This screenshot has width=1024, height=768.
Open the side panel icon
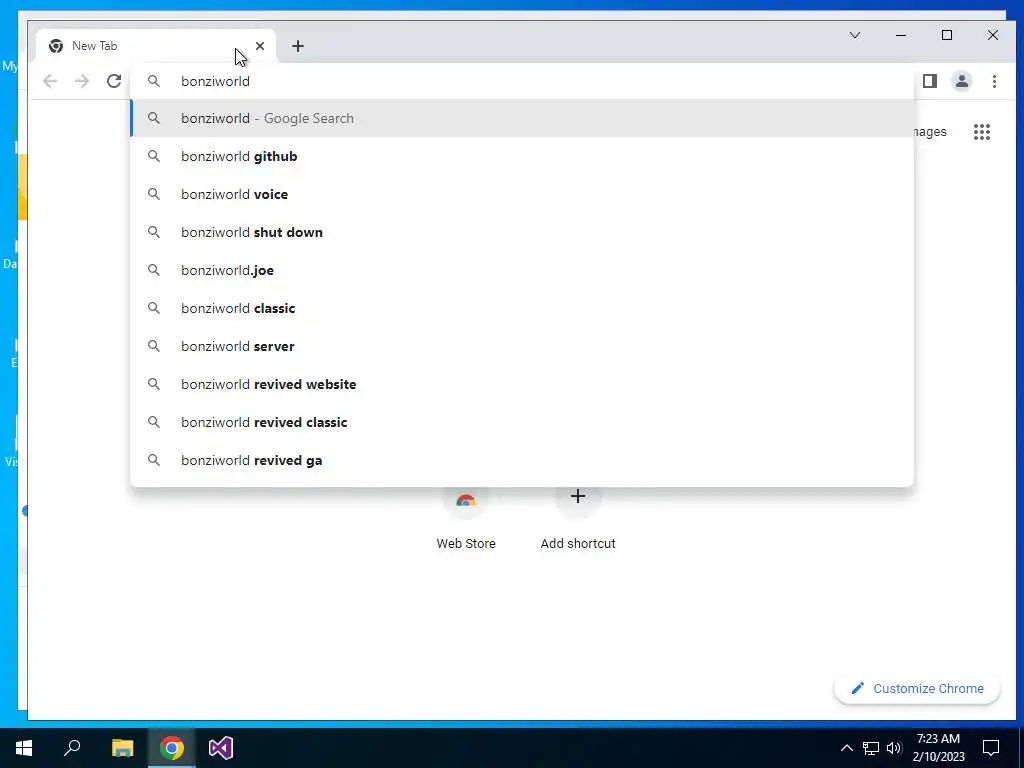[930, 81]
